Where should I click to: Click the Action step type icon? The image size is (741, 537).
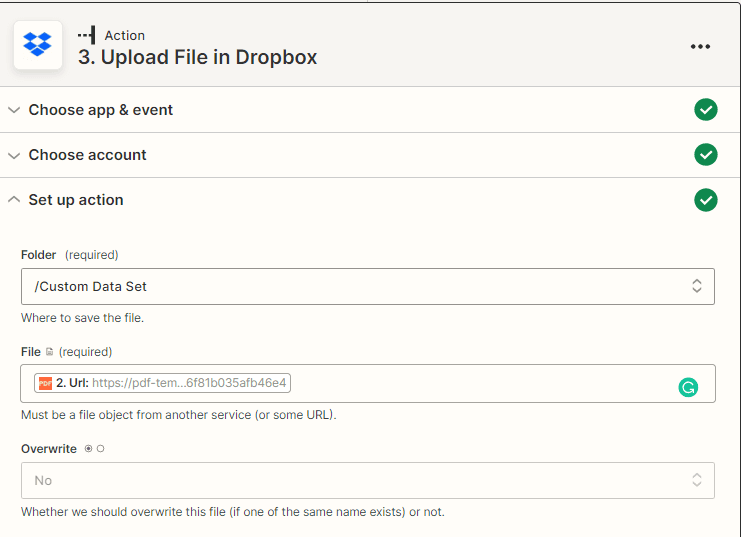click(x=87, y=35)
